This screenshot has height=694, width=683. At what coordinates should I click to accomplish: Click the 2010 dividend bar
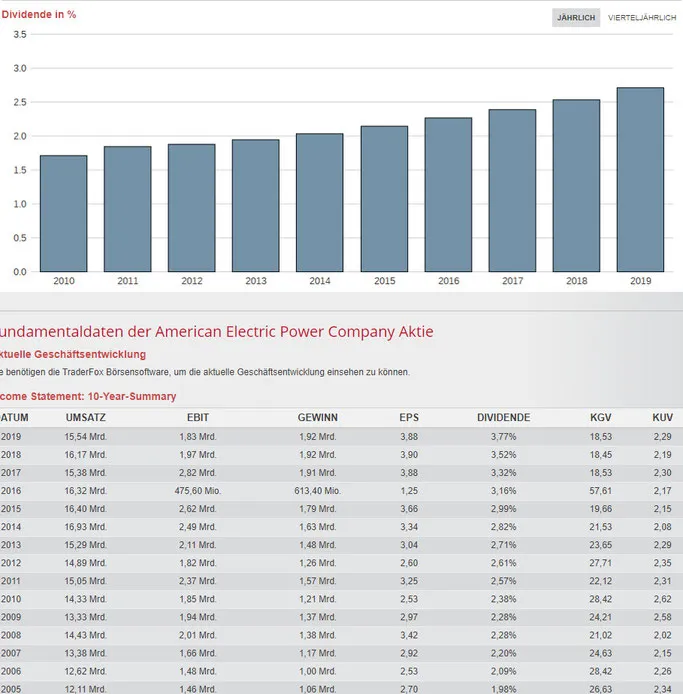(x=64, y=213)
